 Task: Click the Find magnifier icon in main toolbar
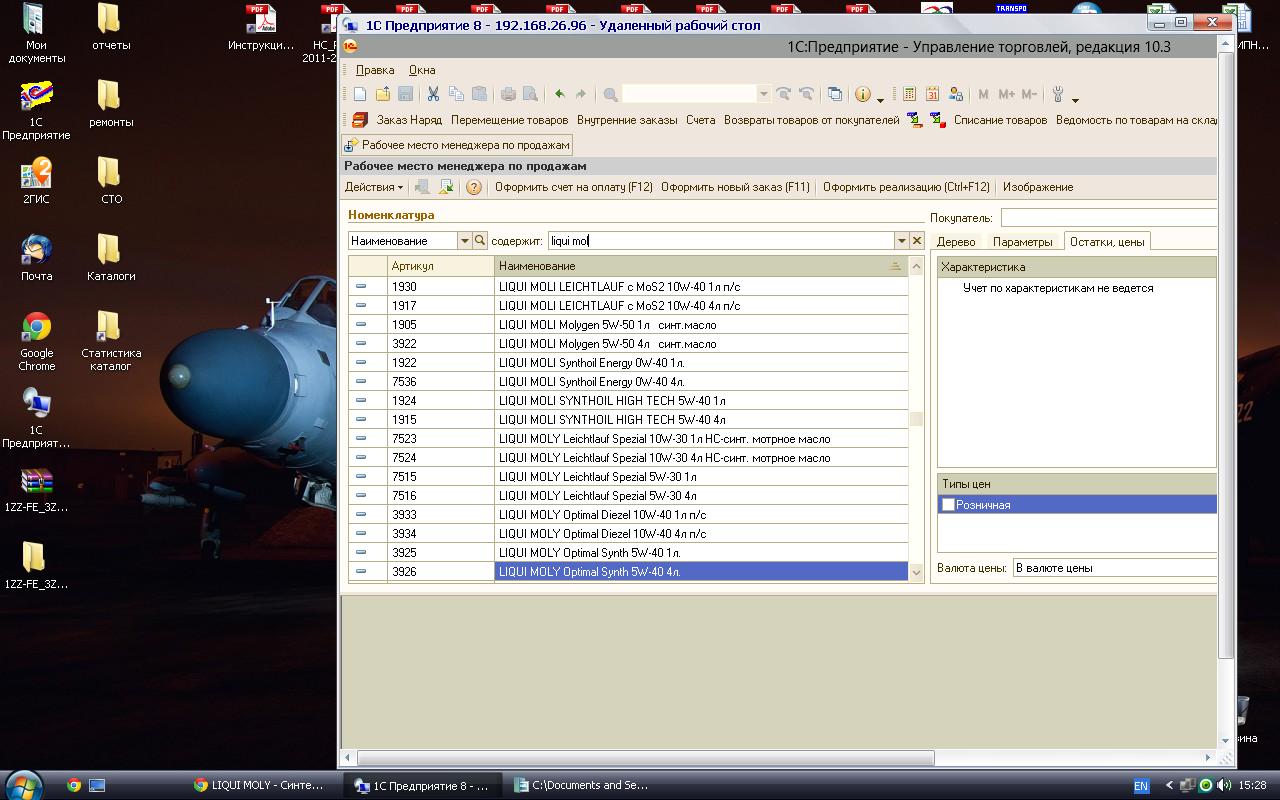pyautogui.click(x=610, y=94)
